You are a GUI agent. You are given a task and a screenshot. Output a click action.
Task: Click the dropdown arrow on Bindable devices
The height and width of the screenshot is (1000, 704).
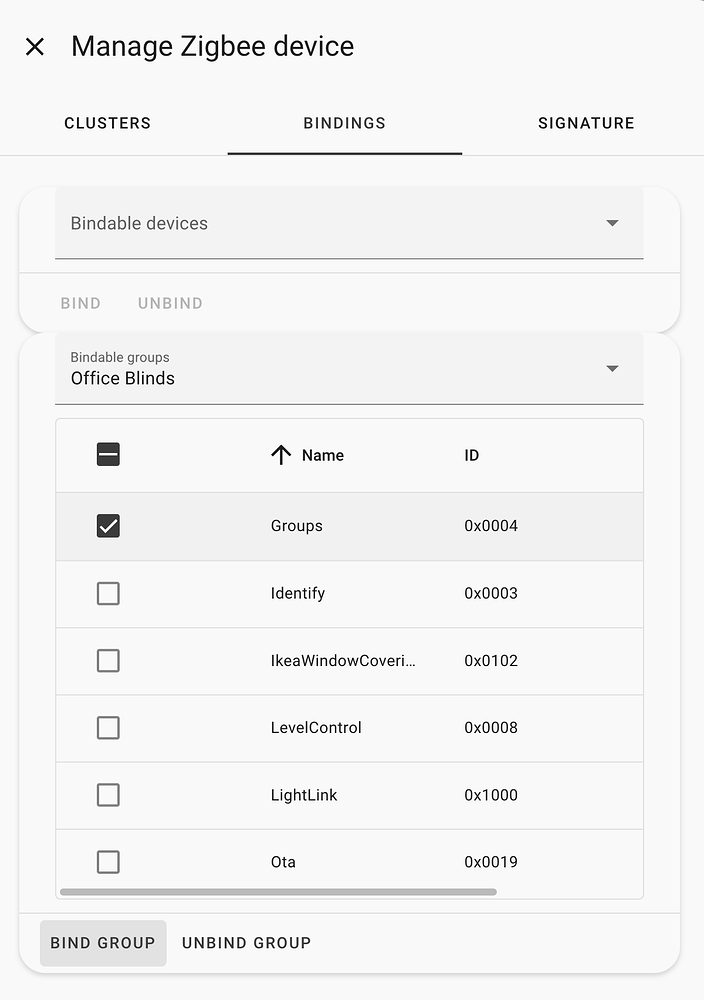pyautogui.click(x=611, y=224)
